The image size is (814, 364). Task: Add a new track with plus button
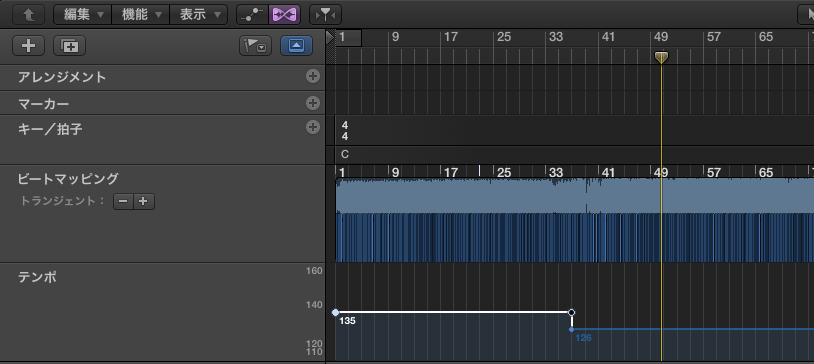point(28,46)
